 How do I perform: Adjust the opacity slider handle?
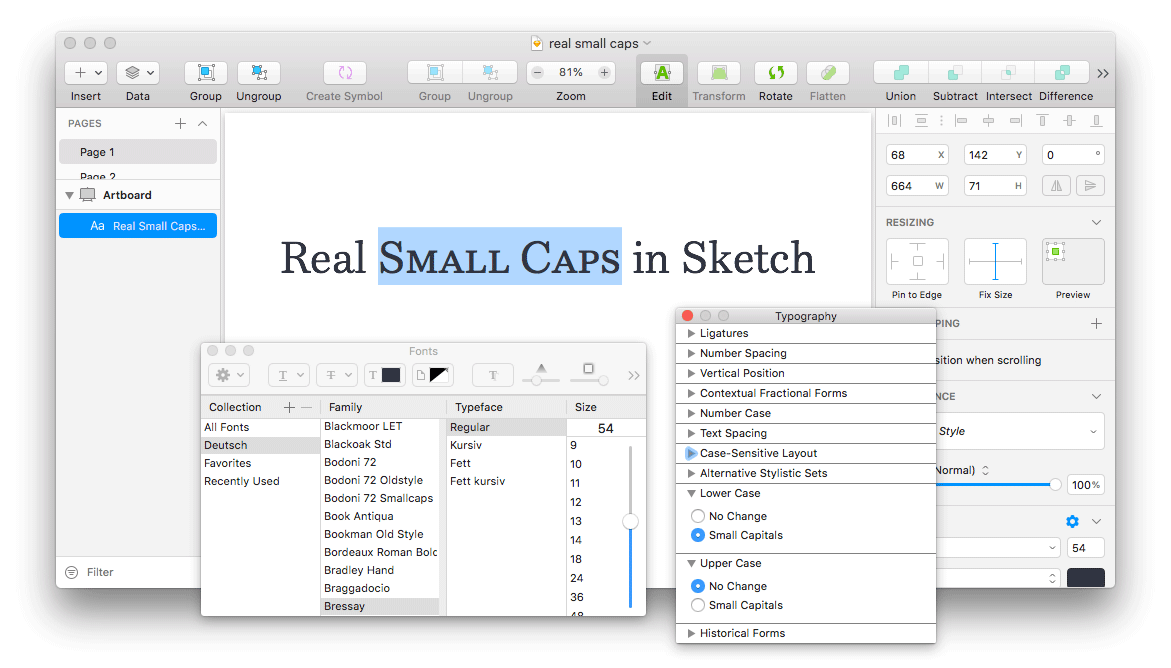[1054, 485]
